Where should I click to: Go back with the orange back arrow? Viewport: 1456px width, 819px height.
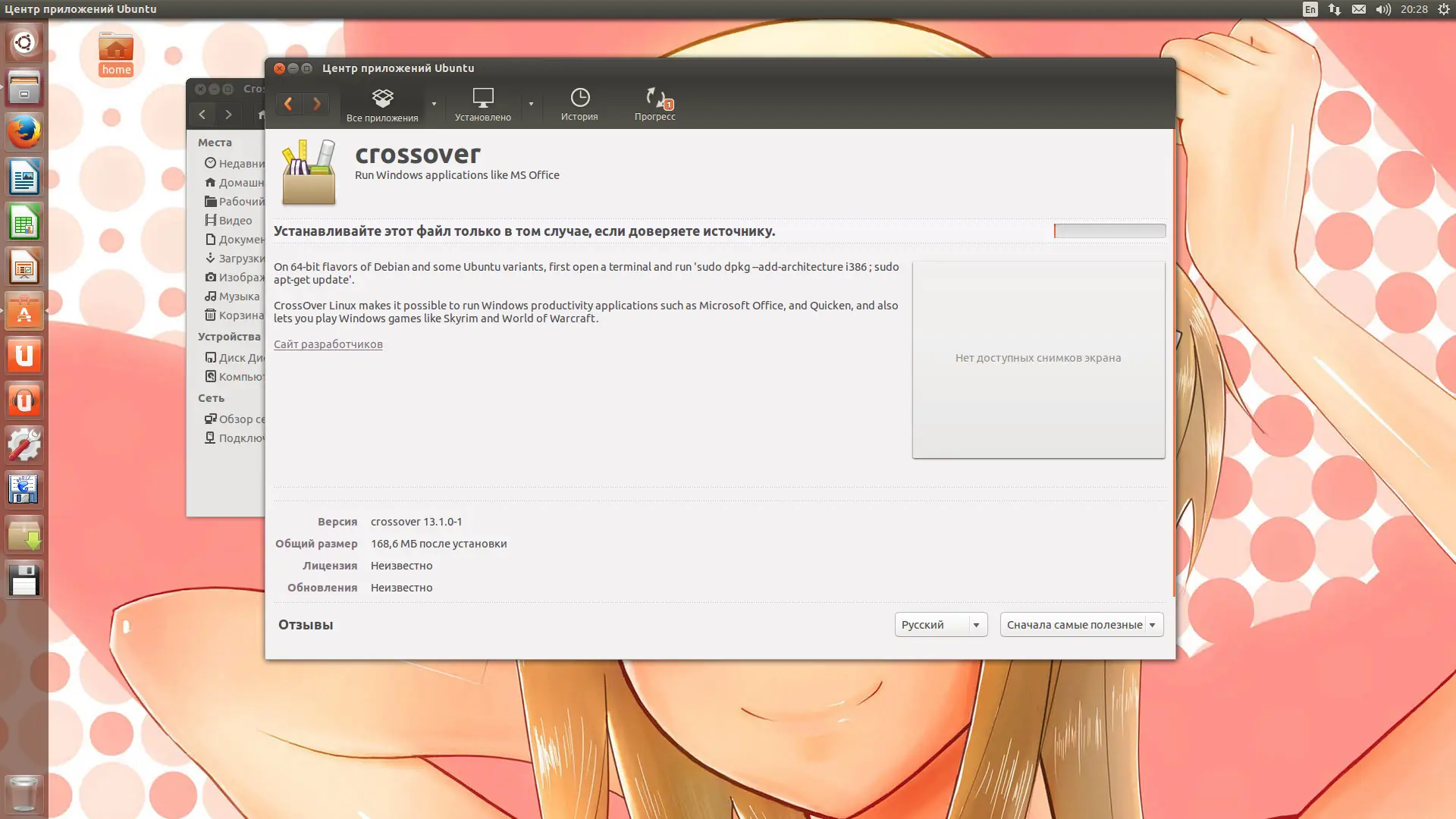coord(288,104)
